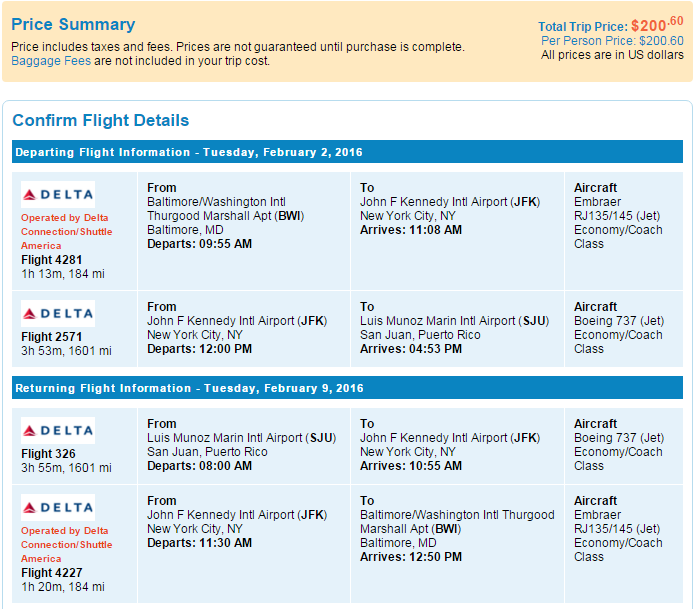Click the Flight 4281 number label
The image size is (695, 609).
(x=51, y=260)
